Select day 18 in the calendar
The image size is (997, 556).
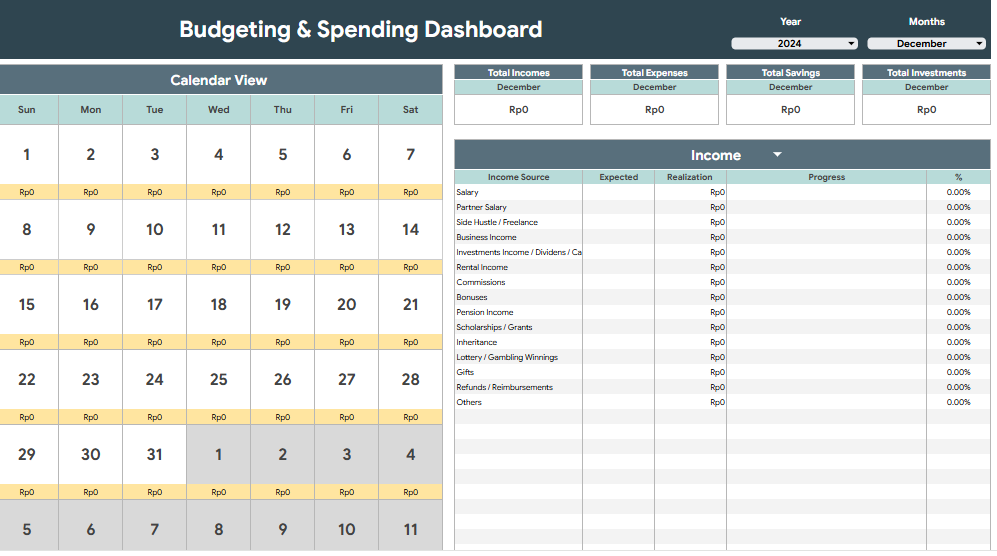[x=218, y=305]
